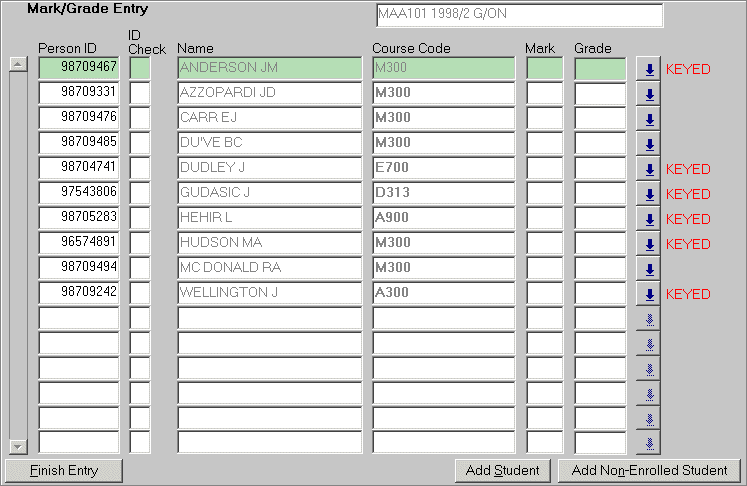This screenshot has height=486, width=747.
Task: Click the down-arrow icon for AZZOPARDI JD
Action: tap(649, 94)
